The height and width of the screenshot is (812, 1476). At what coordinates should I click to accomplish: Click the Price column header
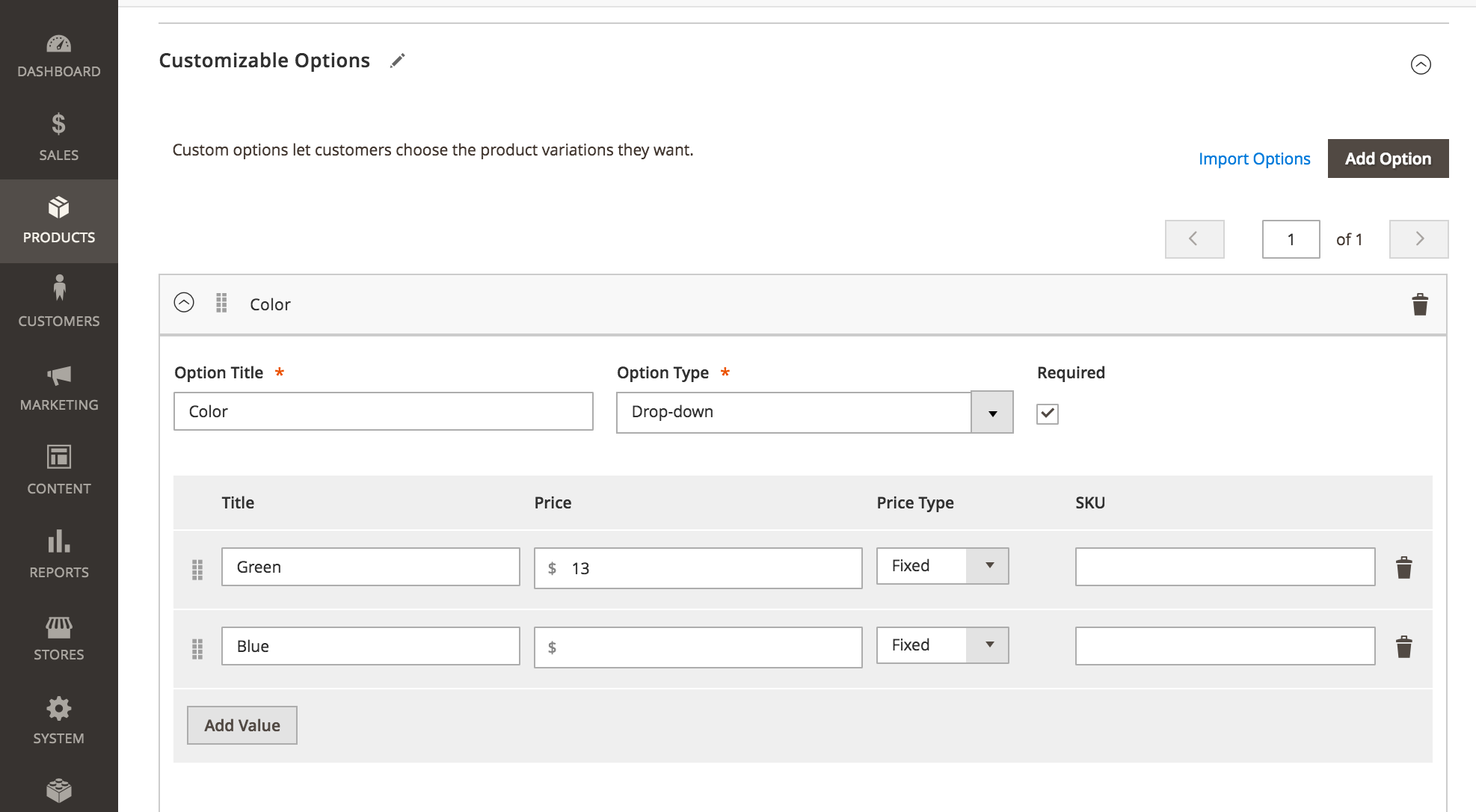[553, 503]
